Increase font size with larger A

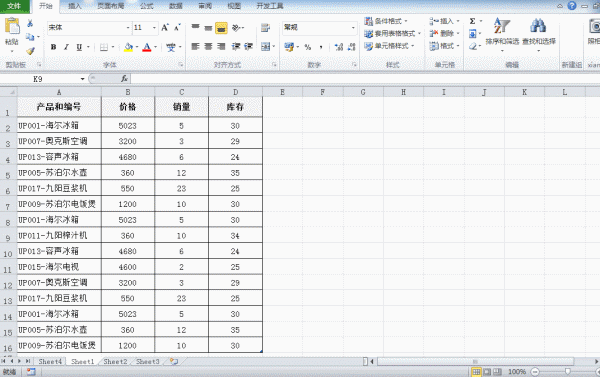165,28
